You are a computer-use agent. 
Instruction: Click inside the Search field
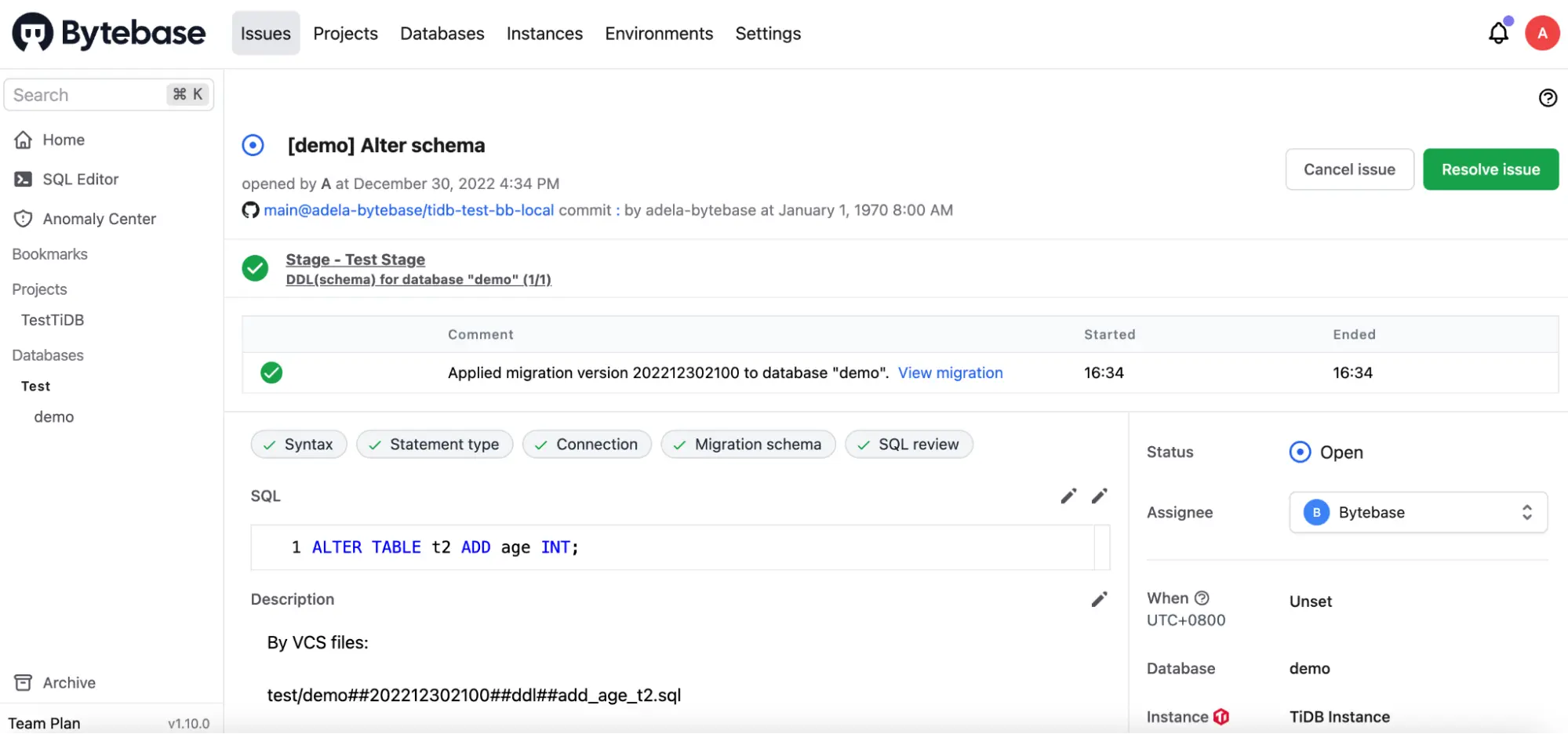coord(86,94)
